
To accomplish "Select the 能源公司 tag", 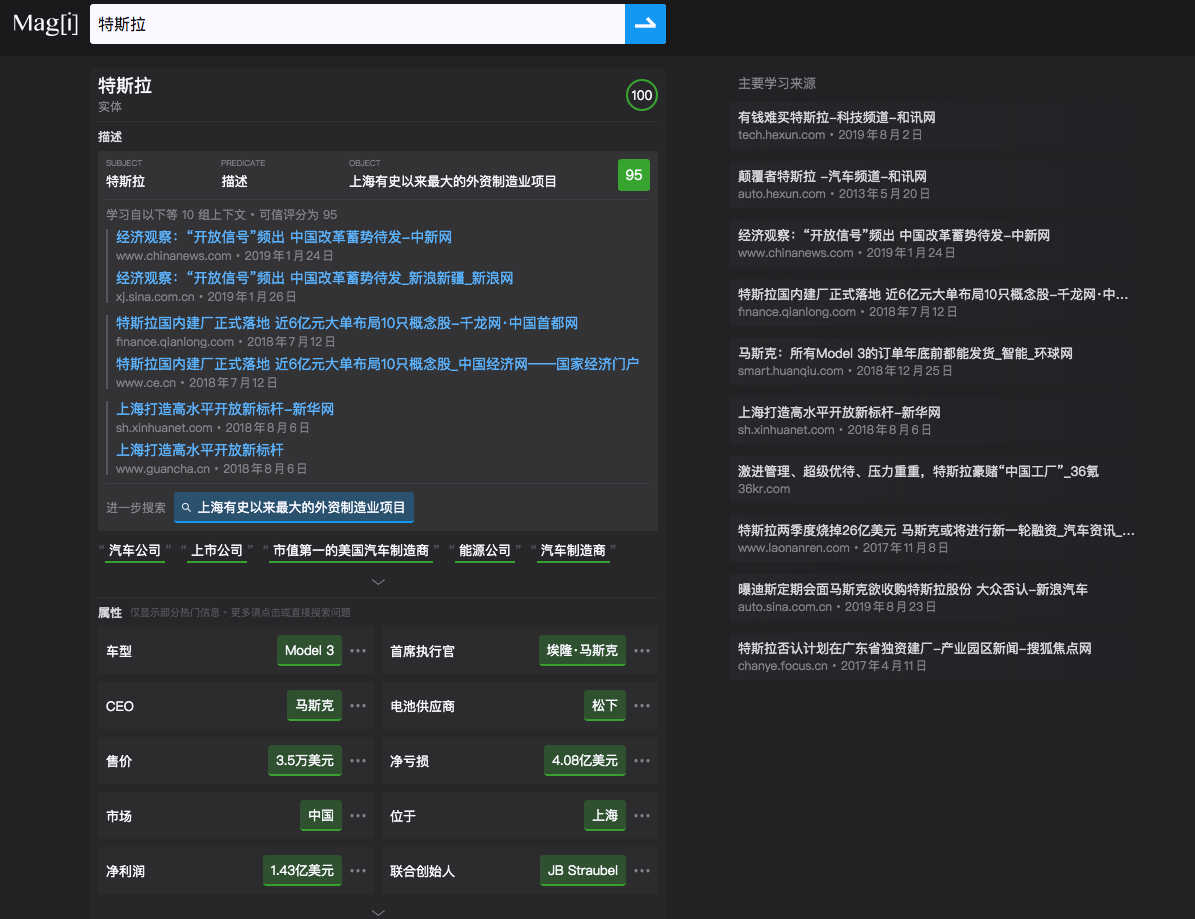I will pos(485,550).
